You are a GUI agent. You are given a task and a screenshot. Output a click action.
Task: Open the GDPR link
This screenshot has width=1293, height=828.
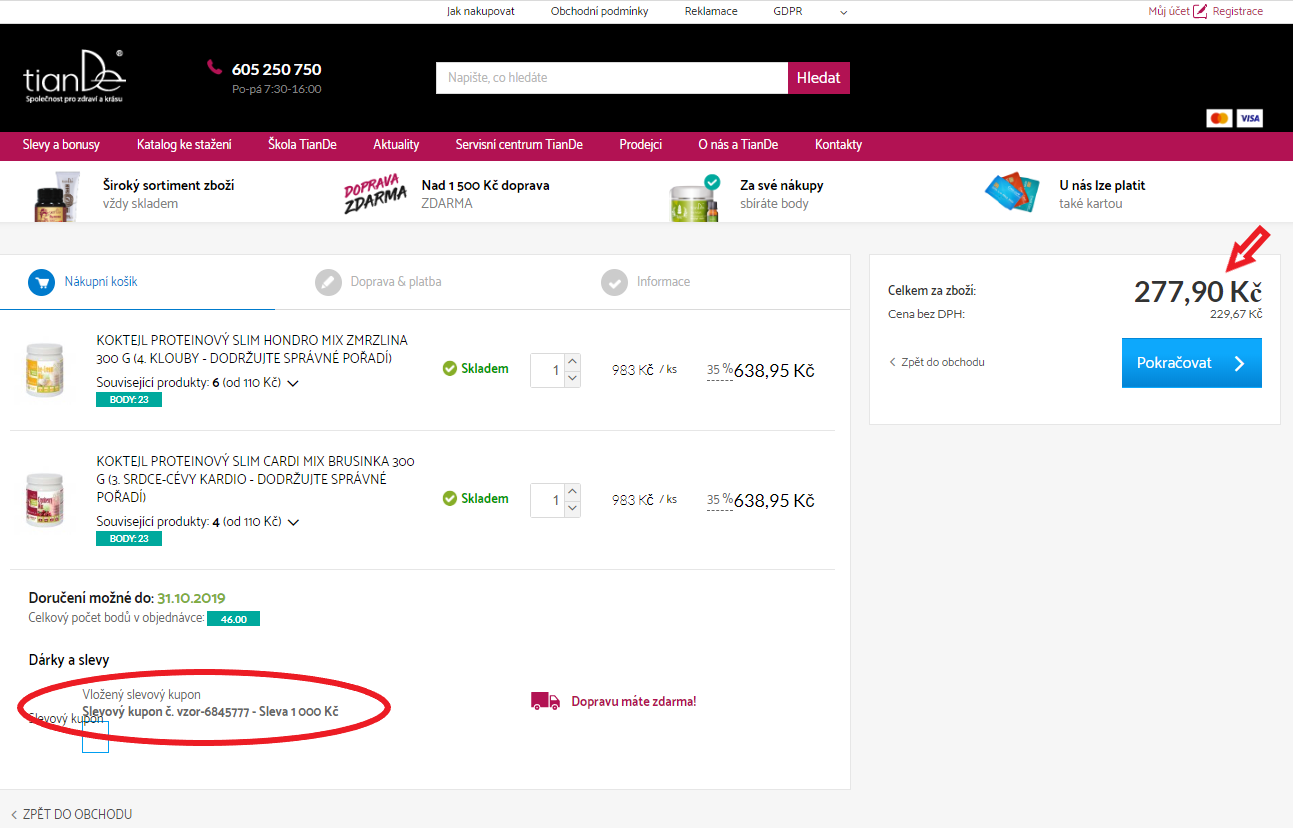(787, 12)
